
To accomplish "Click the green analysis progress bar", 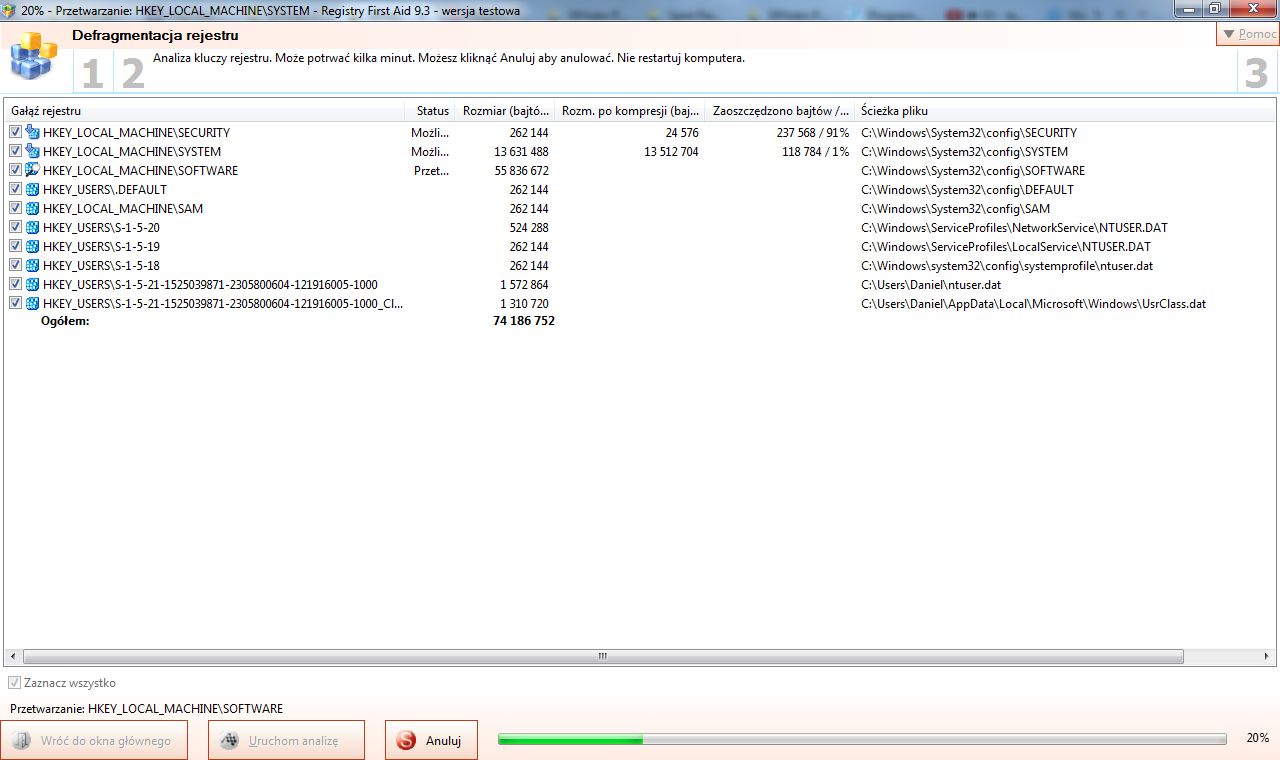I will [862, 739].
